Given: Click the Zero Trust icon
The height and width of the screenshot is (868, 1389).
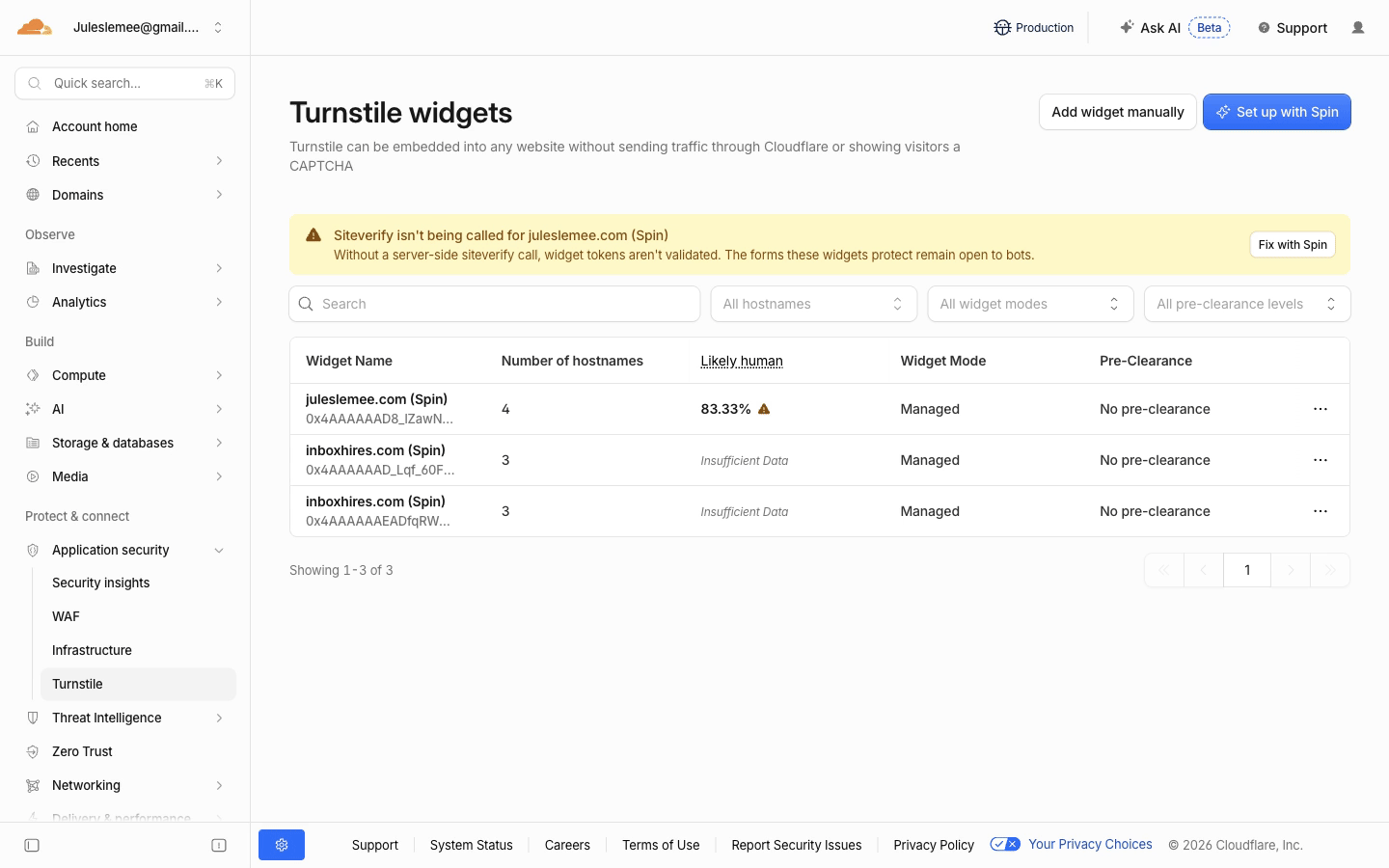Looking at the screenshot, I should click(x=33, y=751).
